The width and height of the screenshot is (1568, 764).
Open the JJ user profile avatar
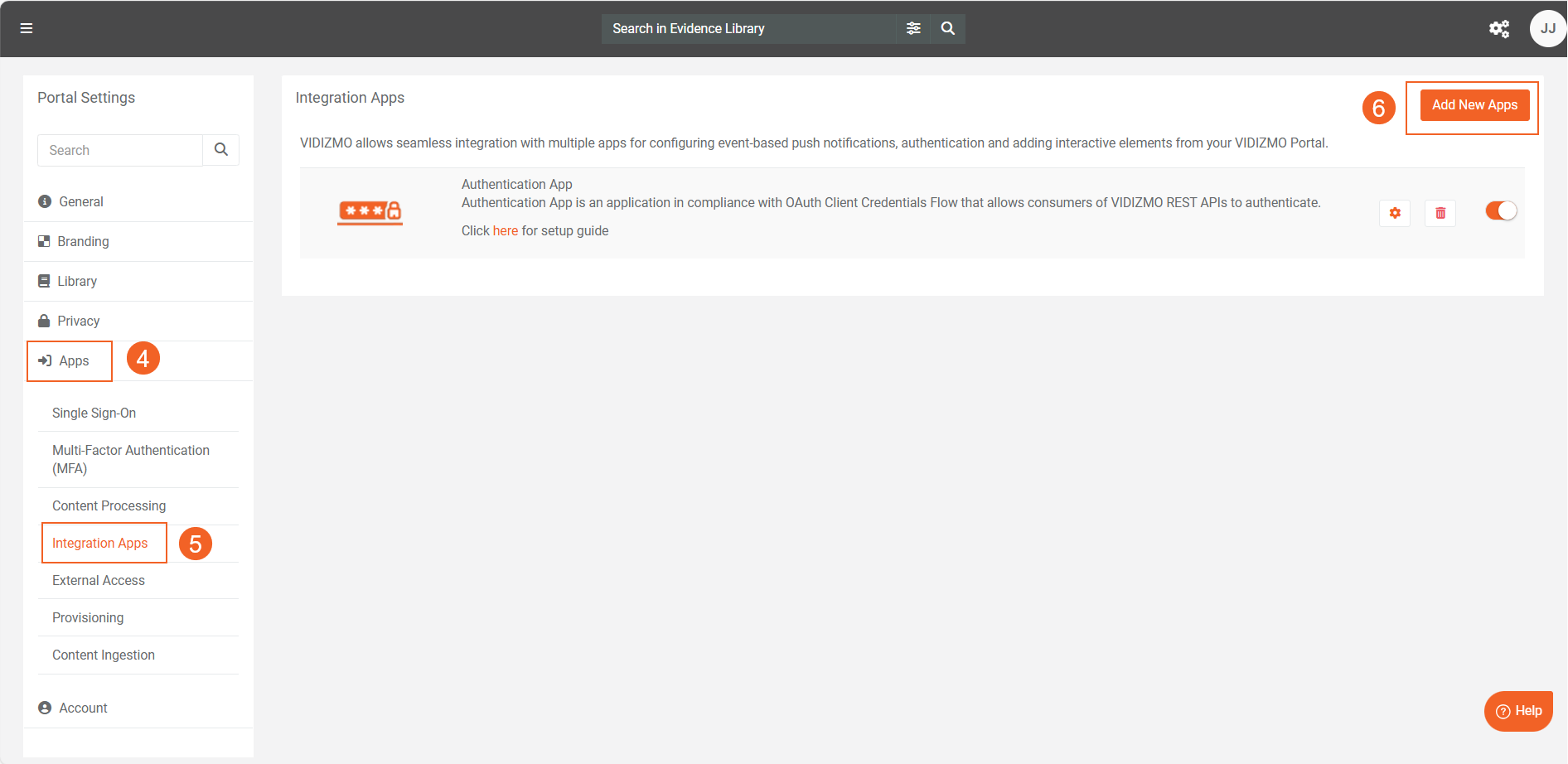(1546, 29)
